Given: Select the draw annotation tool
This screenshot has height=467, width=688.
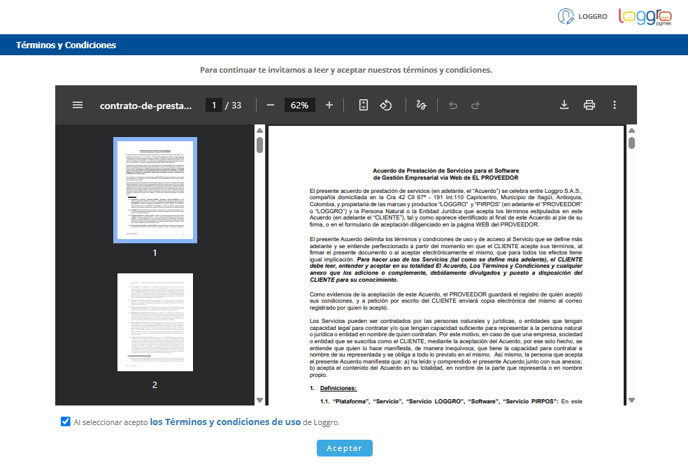Looking at the screenshot, I should coord(421,105).
